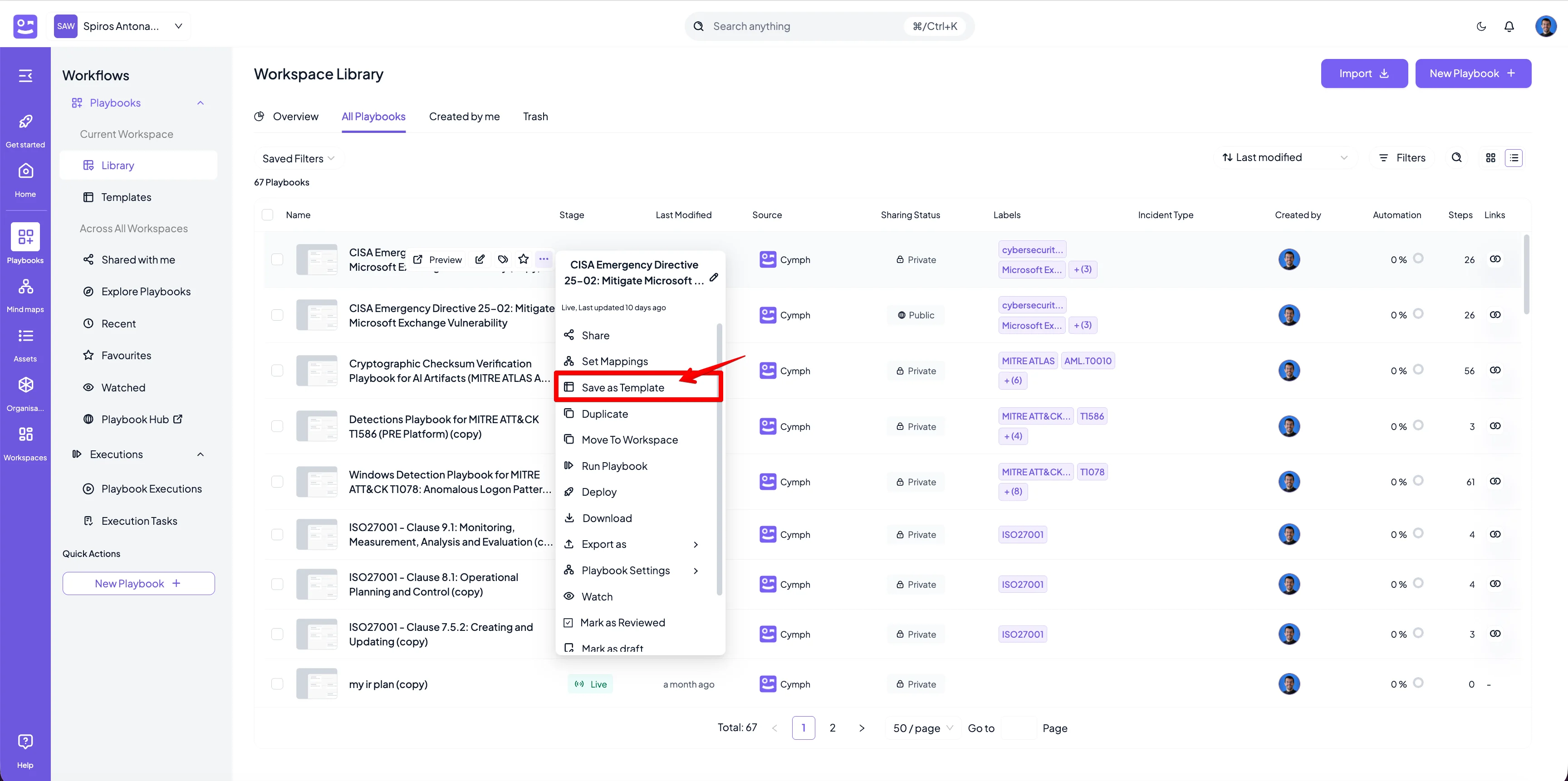Check the ISO27001 Clause 8.1 row
This screenshot has width=1568, height=781.
point(277,584)
